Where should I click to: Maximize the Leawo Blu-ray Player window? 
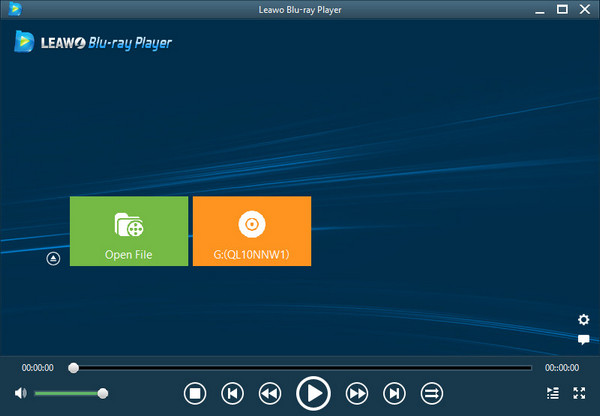click(x=562, y=9)
